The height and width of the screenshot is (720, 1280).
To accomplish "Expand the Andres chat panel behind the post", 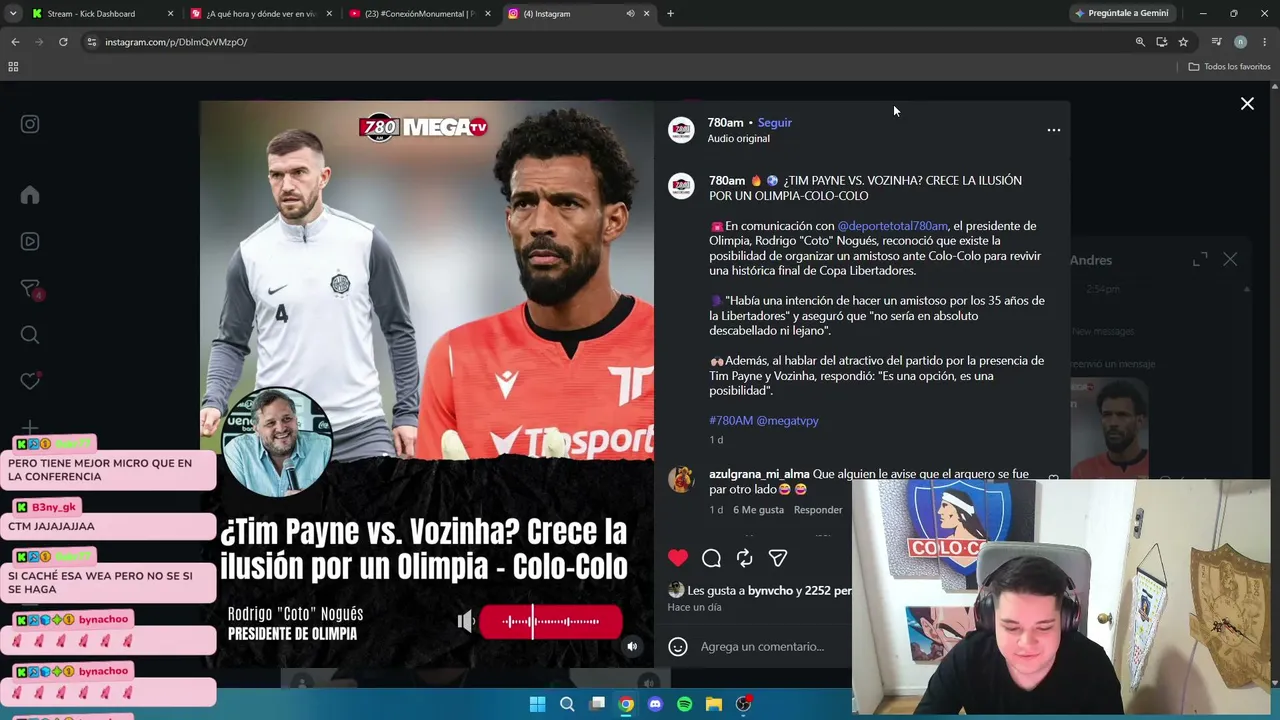I will point(1200,260).
